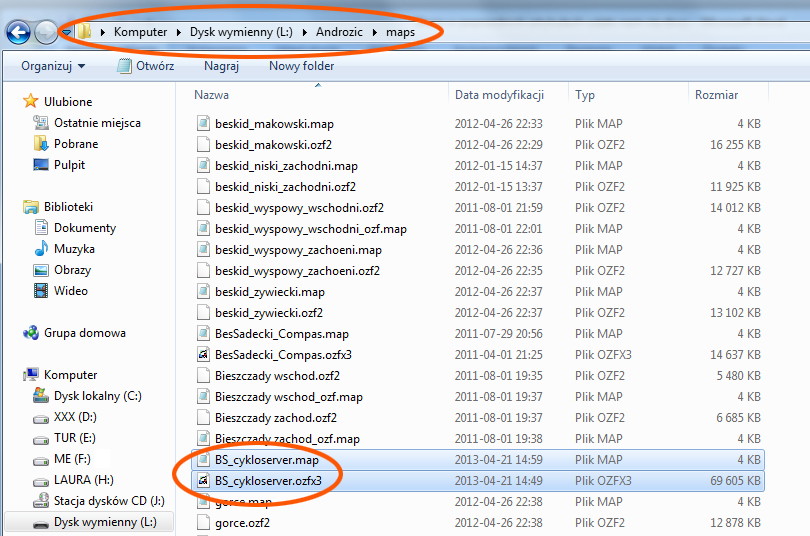This screenshot has height=536, width=810.
Task: Click file name BS_cykloserver.map
Action: 267,460
